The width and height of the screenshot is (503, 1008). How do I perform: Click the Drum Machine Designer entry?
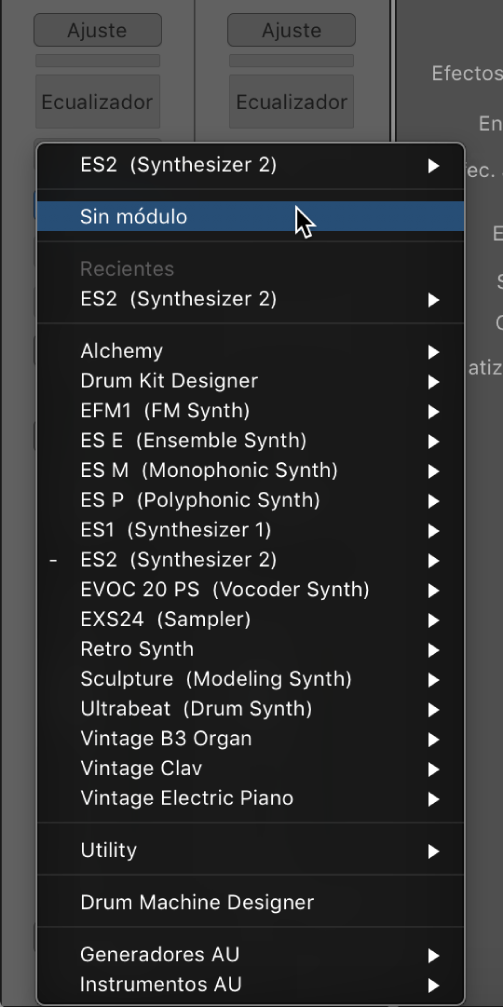(x=250, y=902)
